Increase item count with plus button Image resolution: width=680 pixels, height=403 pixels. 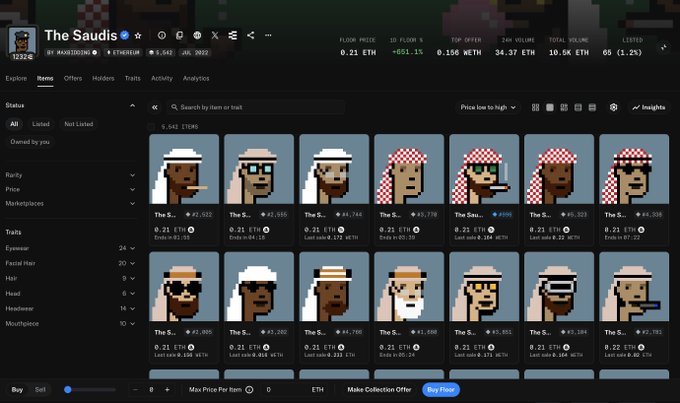click(x=167, y=390)
